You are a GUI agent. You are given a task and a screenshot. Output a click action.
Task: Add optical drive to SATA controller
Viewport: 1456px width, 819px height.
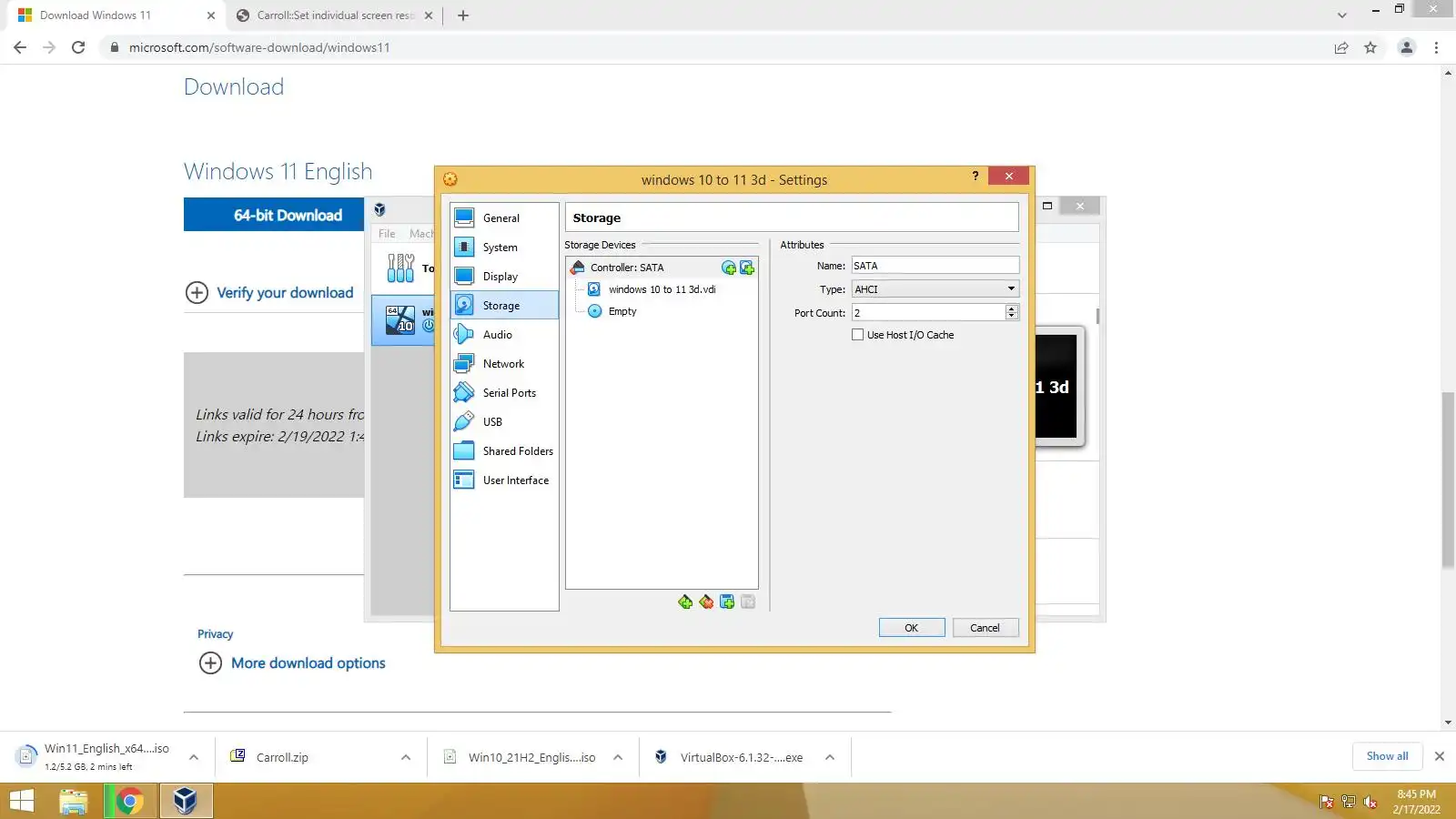click(x=729, y=268)
